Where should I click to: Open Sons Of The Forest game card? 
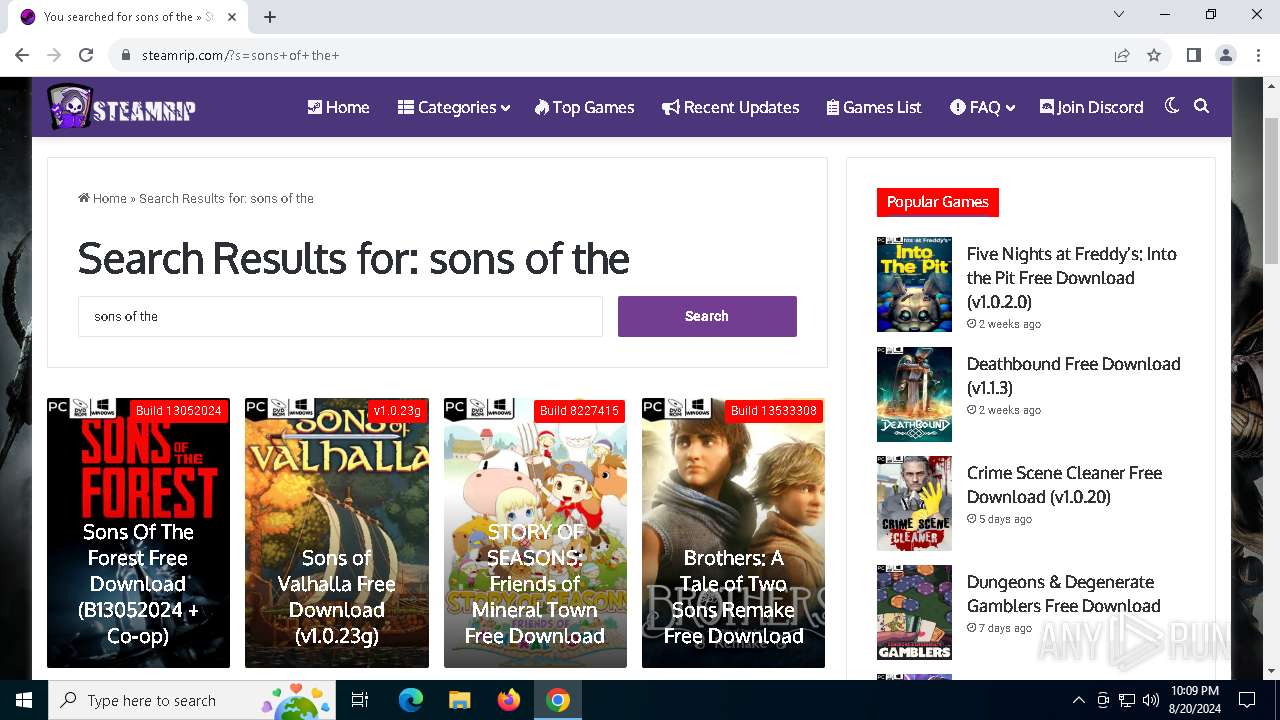point(138,533)
